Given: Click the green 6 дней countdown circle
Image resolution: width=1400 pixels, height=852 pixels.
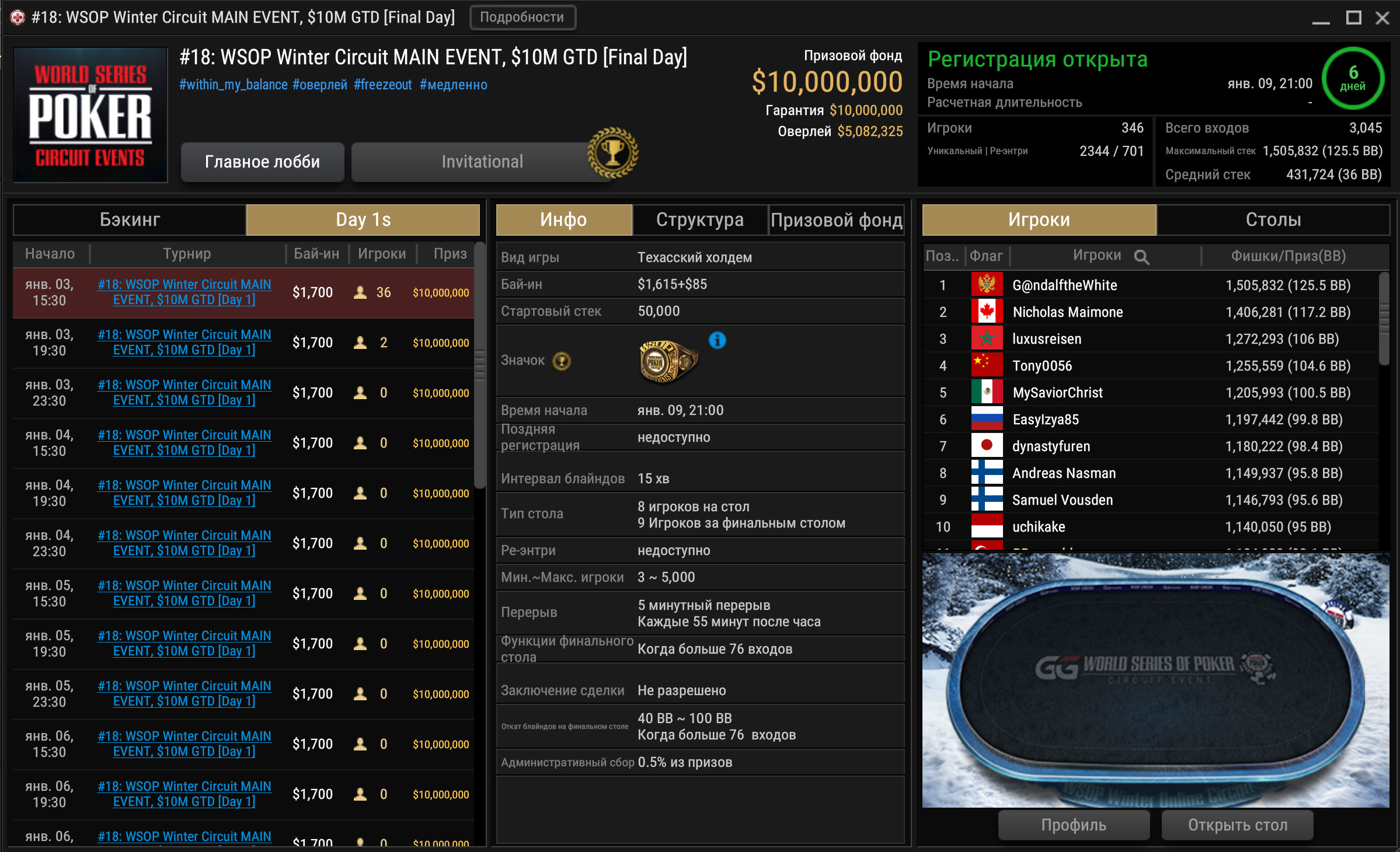Looking at the screenshot, I should (1353, 78).
